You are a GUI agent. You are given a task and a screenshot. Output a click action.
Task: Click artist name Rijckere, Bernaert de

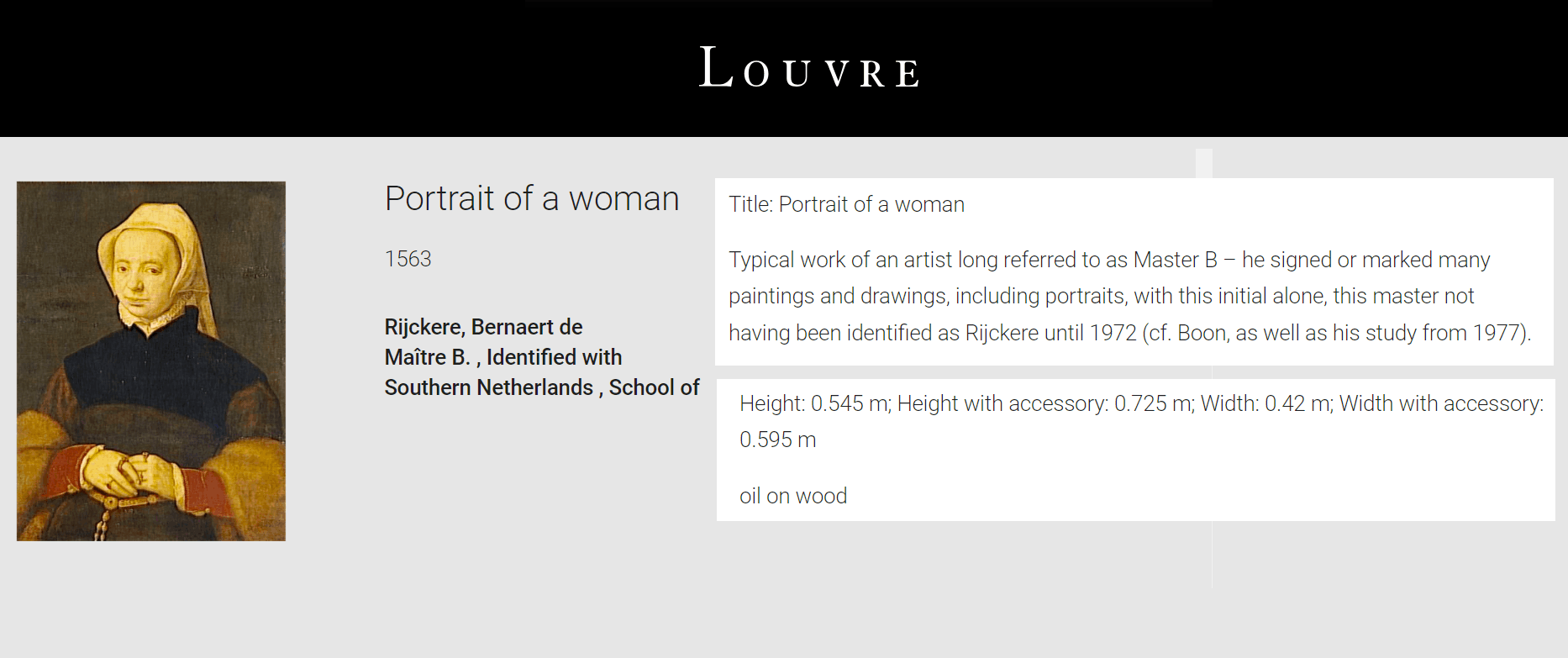pyautogui.click(x=483, y=327)
